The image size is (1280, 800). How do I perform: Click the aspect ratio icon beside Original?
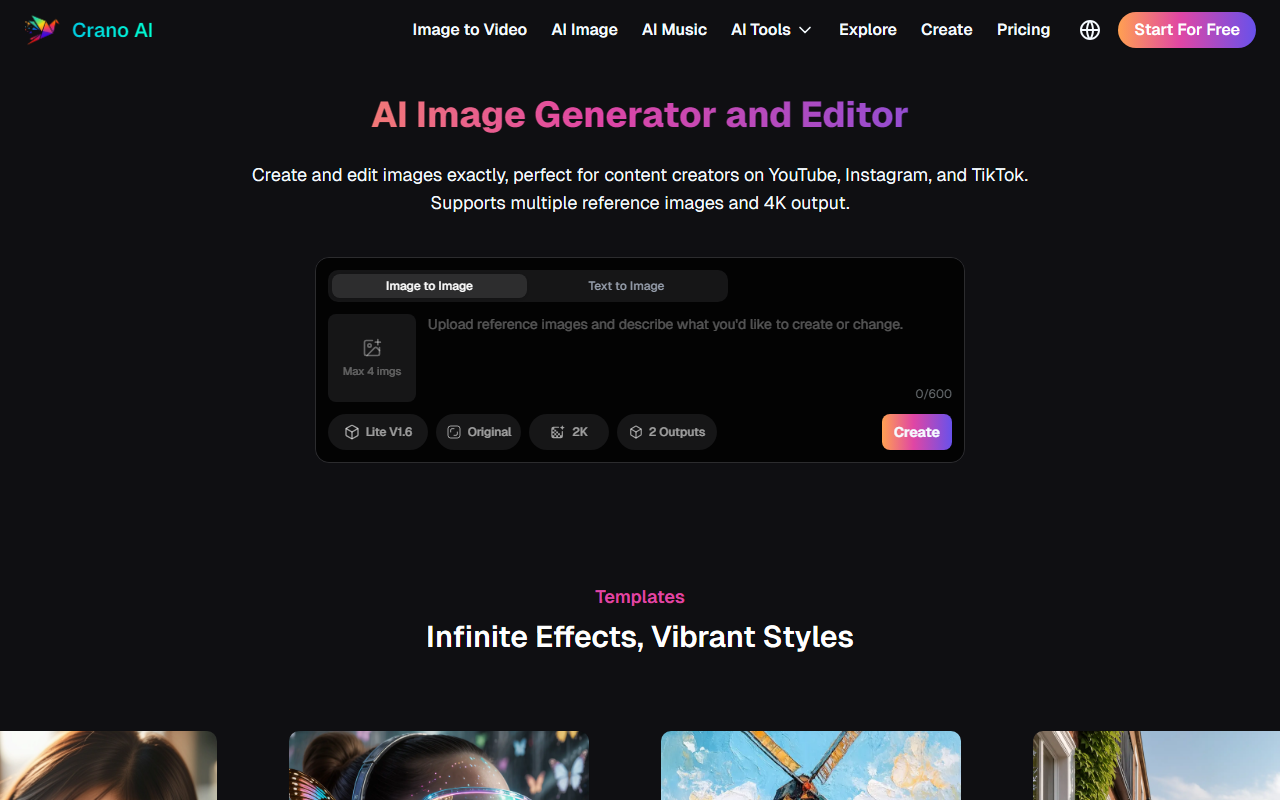(454, 432)
